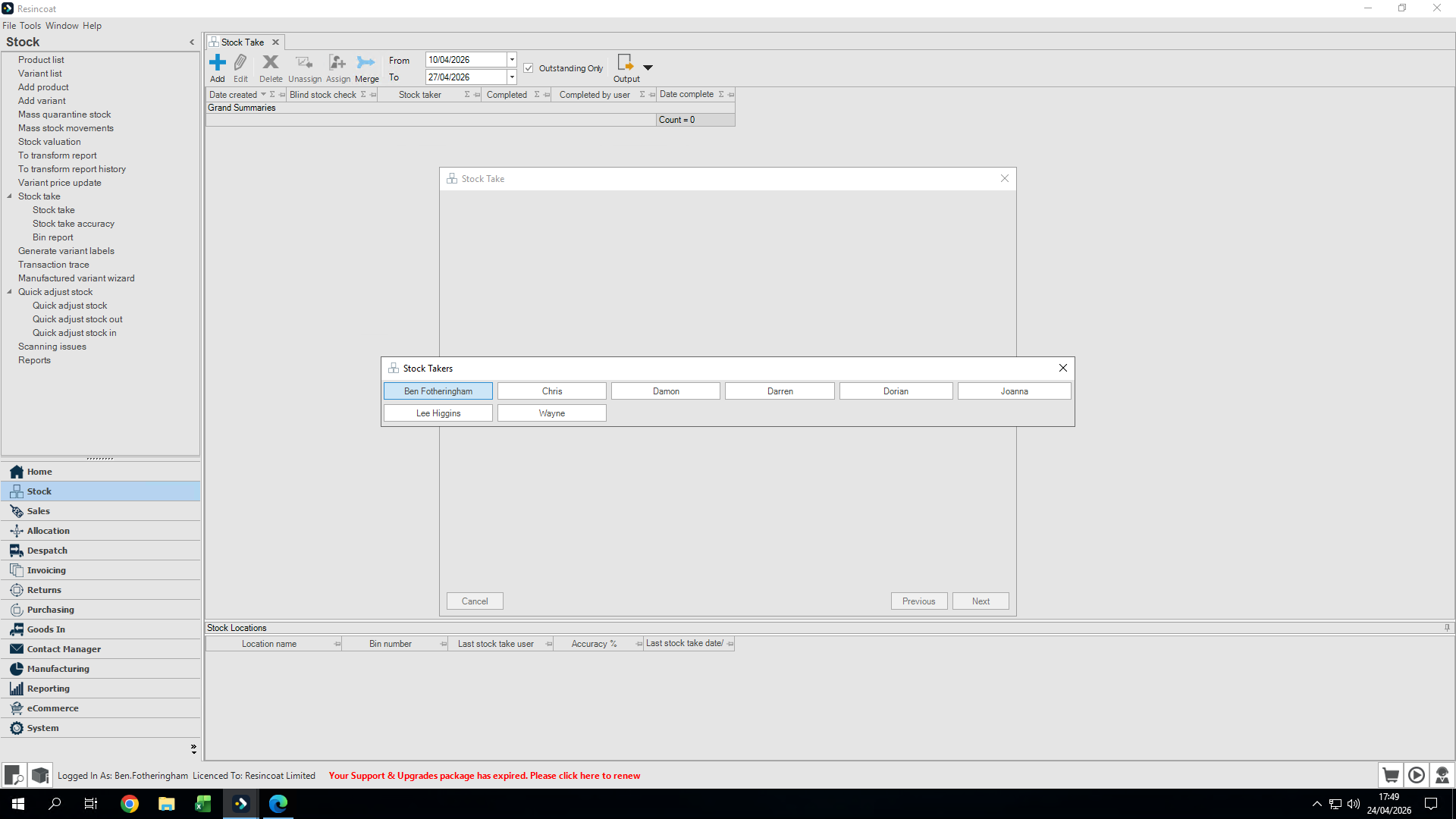Screen dimensions: 1456x819
Task: Click the Wayne stock taker button
Action: coord(551,413)
